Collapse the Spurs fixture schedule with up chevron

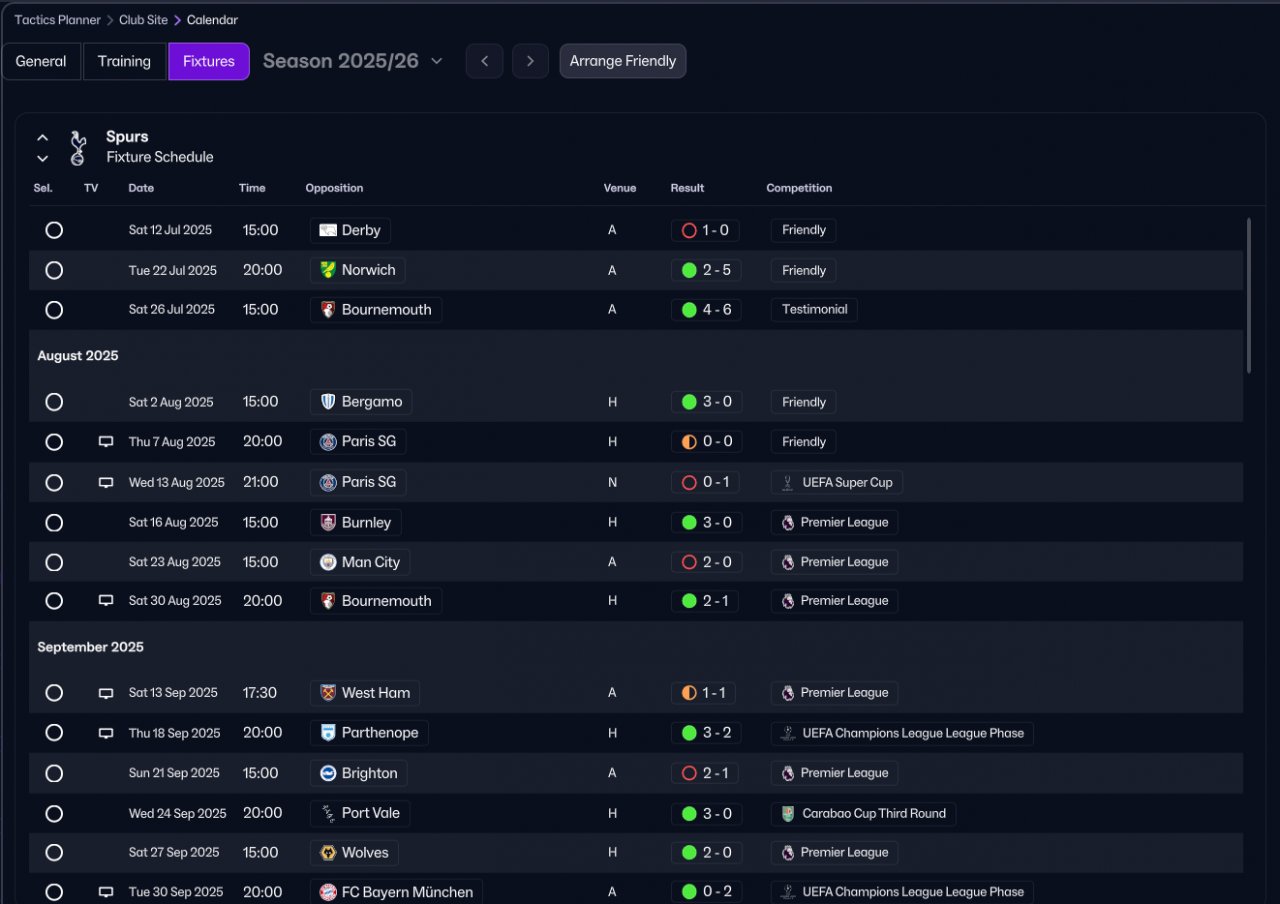point(43,138)
